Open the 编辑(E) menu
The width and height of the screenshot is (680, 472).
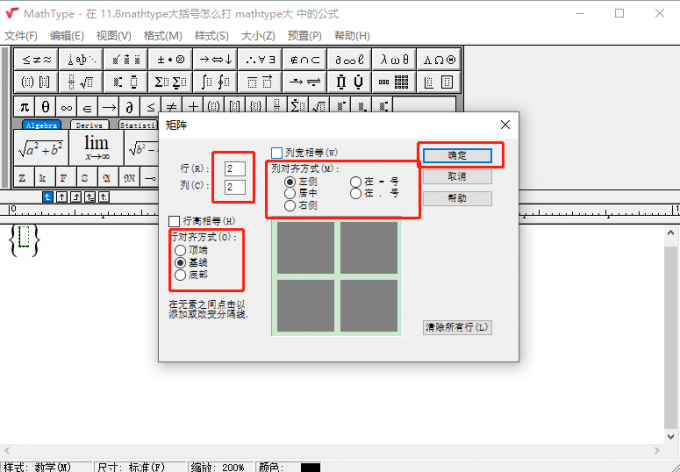[67, 36]
